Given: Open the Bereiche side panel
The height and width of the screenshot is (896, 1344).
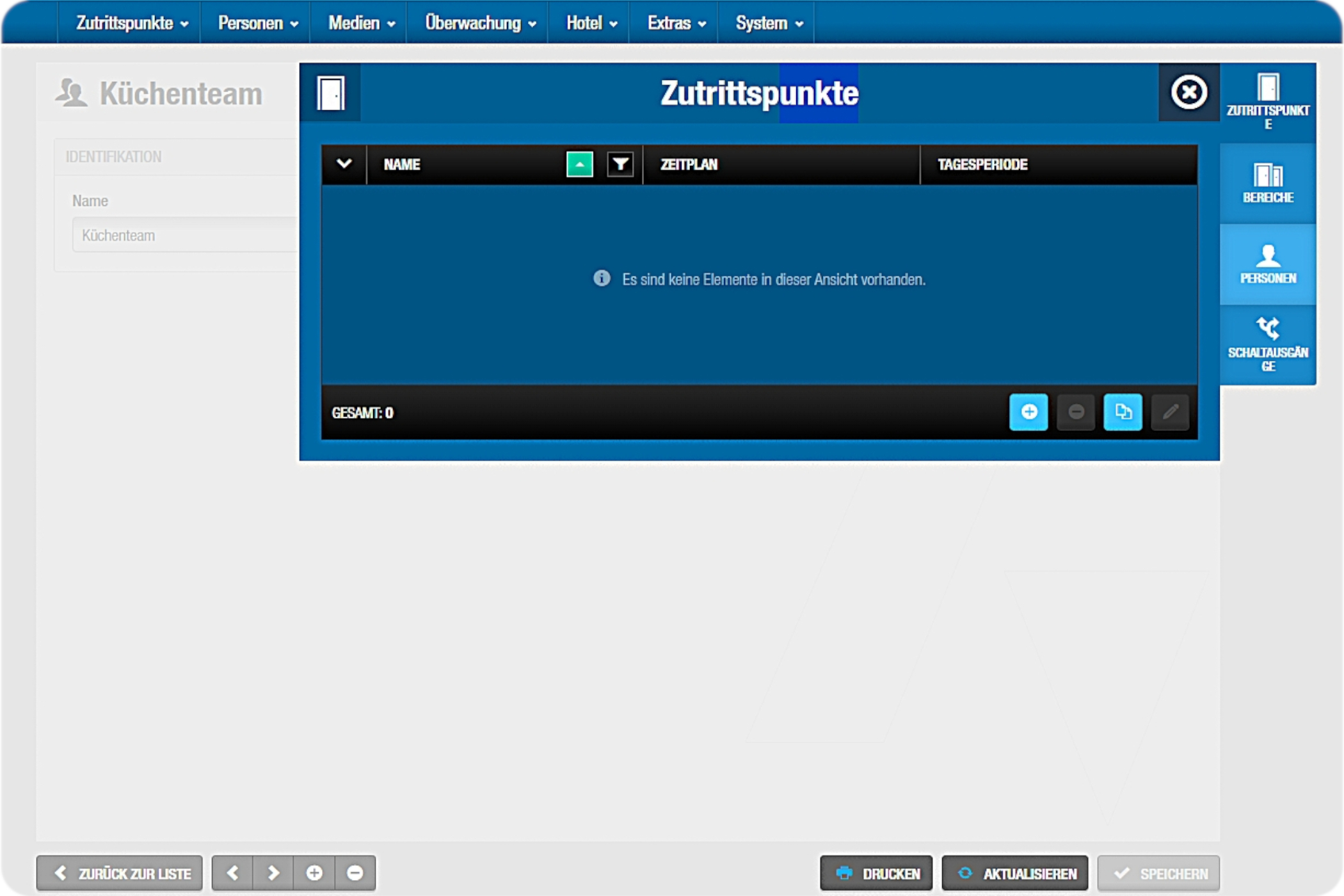Looking at the screenshot, I should pos(1267,183).
